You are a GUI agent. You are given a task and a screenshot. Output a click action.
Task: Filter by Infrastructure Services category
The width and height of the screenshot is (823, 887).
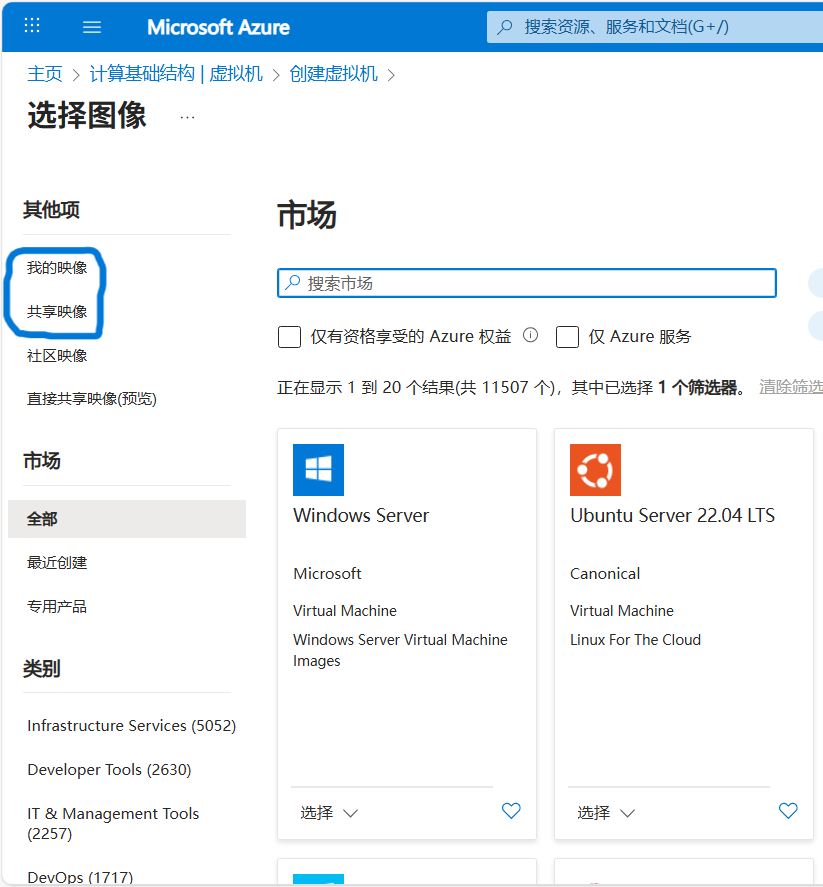[131, 726]
